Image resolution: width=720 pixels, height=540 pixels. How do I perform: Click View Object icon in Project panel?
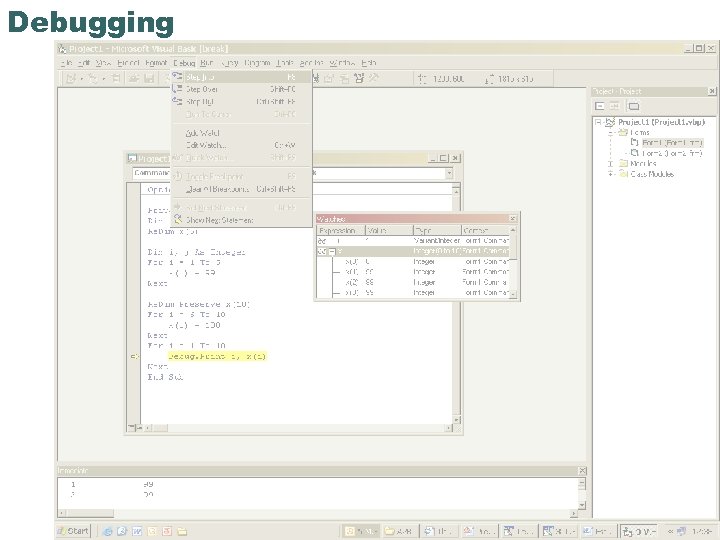click(x=614, y=106)
